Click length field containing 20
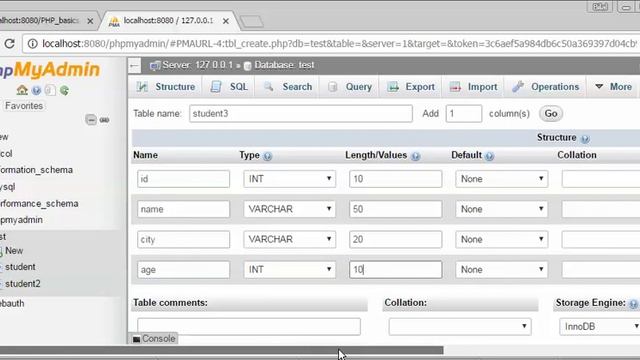 click(396, 239)
